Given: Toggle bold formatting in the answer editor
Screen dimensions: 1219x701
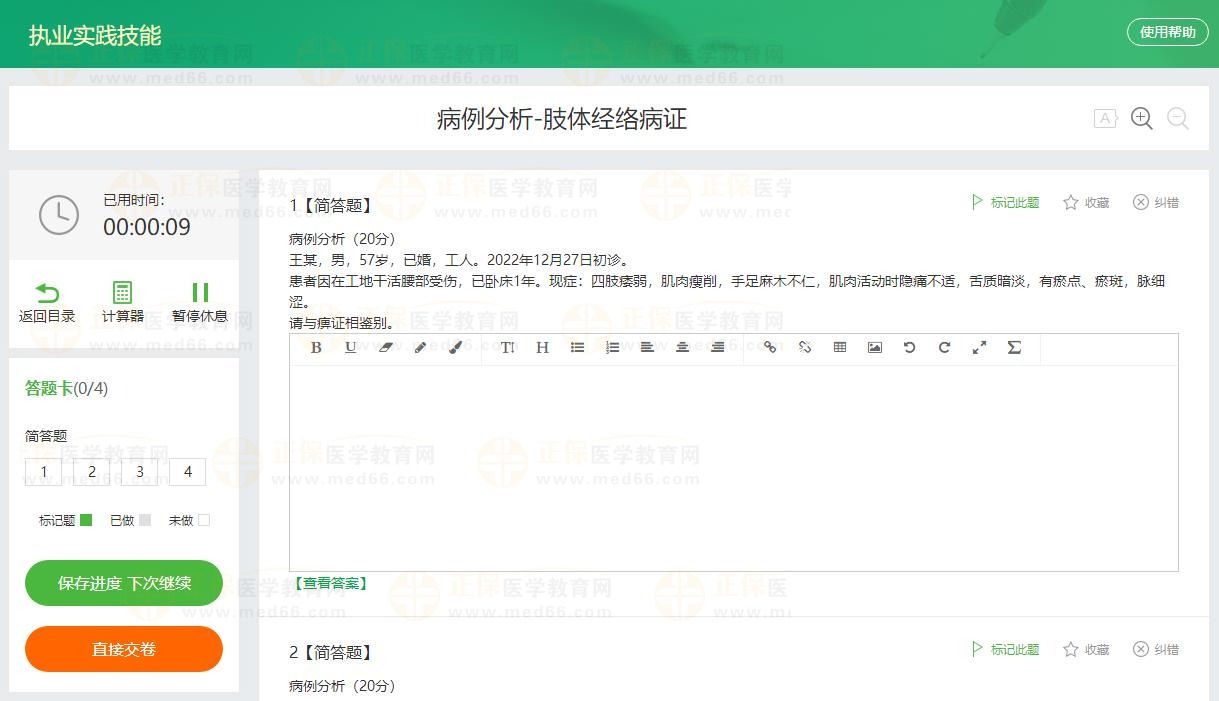Looking at the screenshot, I should [x=316, y=348].
